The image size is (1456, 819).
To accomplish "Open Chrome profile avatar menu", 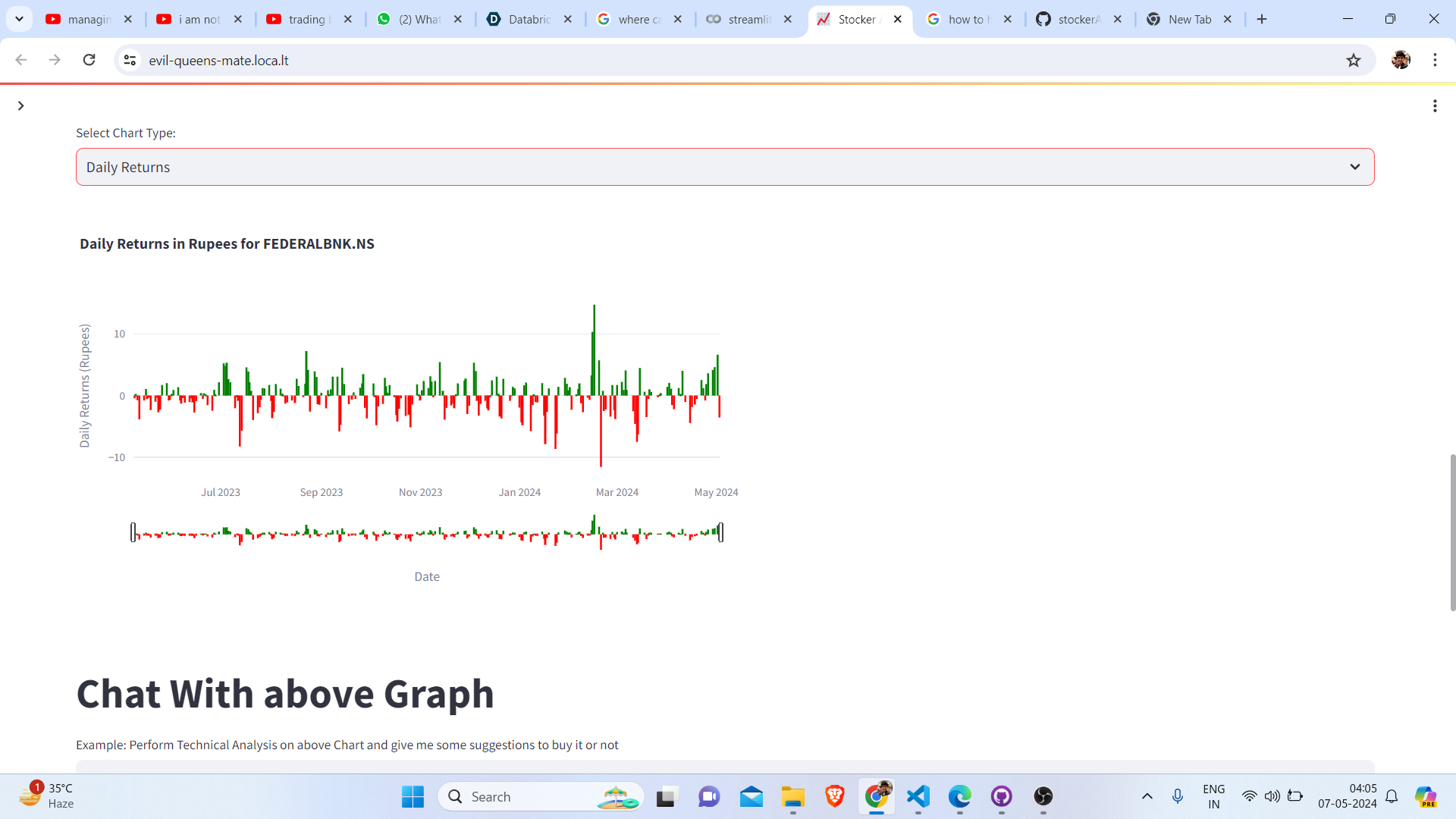I will coord(1400,60).
